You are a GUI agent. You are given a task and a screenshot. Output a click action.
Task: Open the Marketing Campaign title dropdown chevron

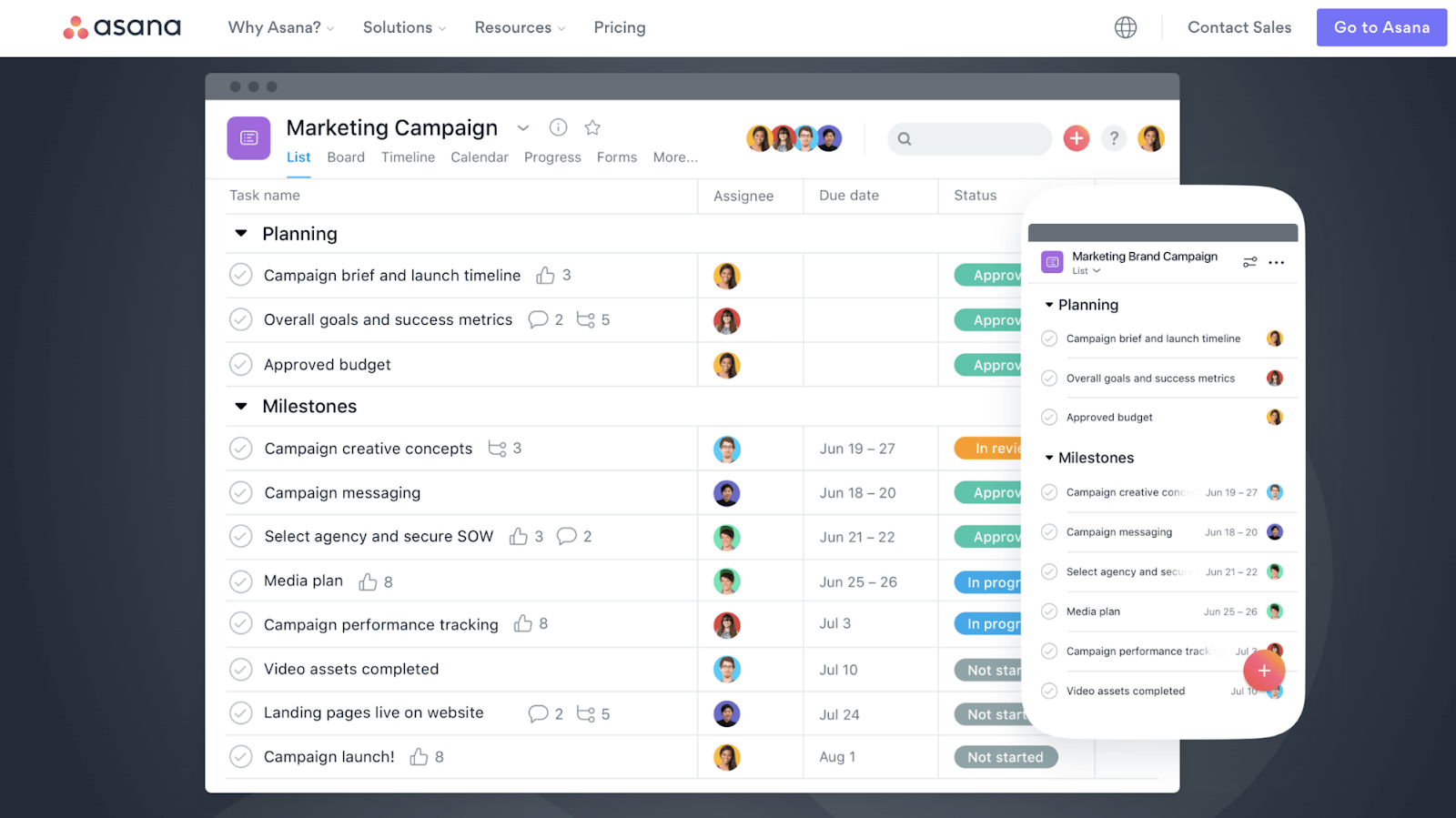point(523,128)
